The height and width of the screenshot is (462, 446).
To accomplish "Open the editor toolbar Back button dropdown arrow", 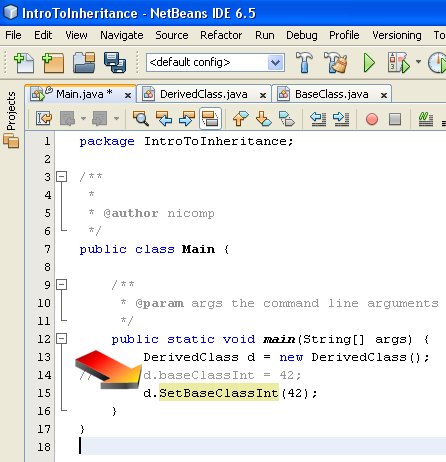I will (x=83, y=118).
